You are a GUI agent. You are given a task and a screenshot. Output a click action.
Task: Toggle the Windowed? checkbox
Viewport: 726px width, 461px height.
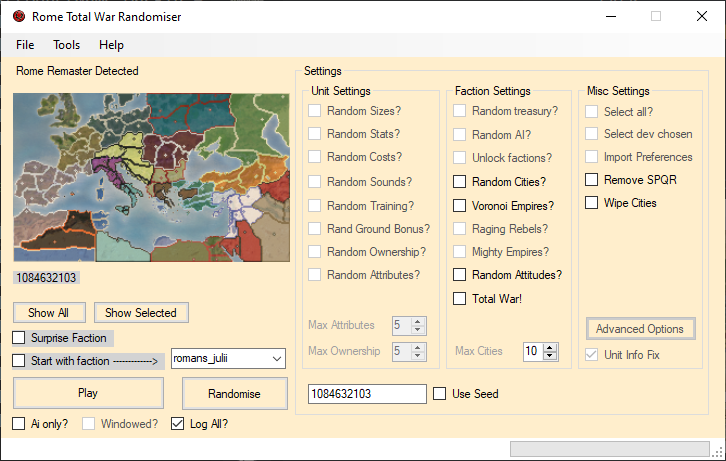[88, 424]
